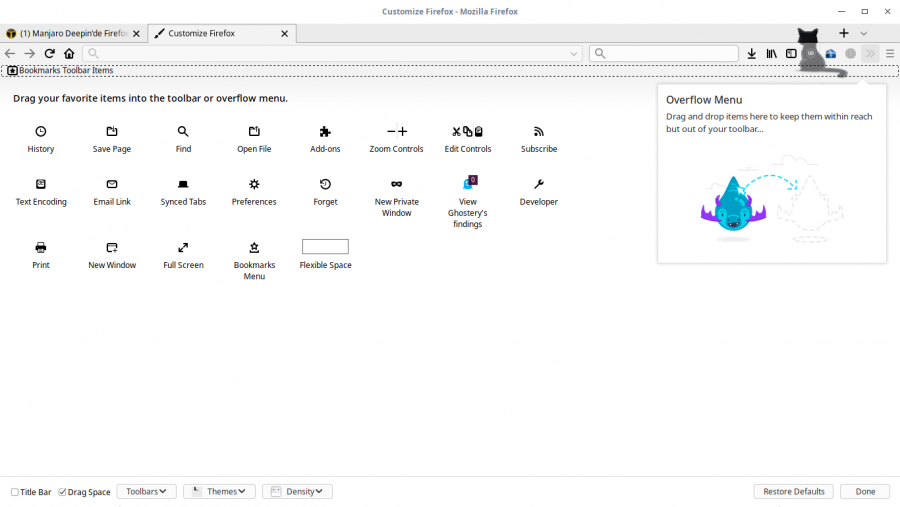This screenshot has width=900, height=507.
Task: Click the Edit Controls icon
Action: 468,131
